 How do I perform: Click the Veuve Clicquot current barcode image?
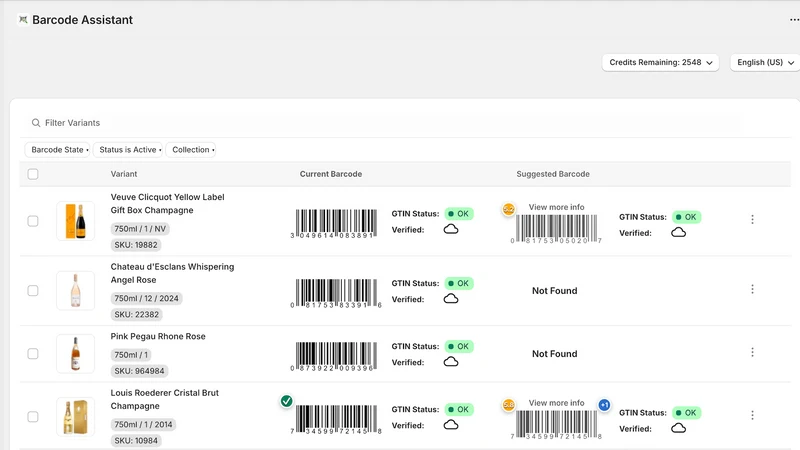click(336, 223)
